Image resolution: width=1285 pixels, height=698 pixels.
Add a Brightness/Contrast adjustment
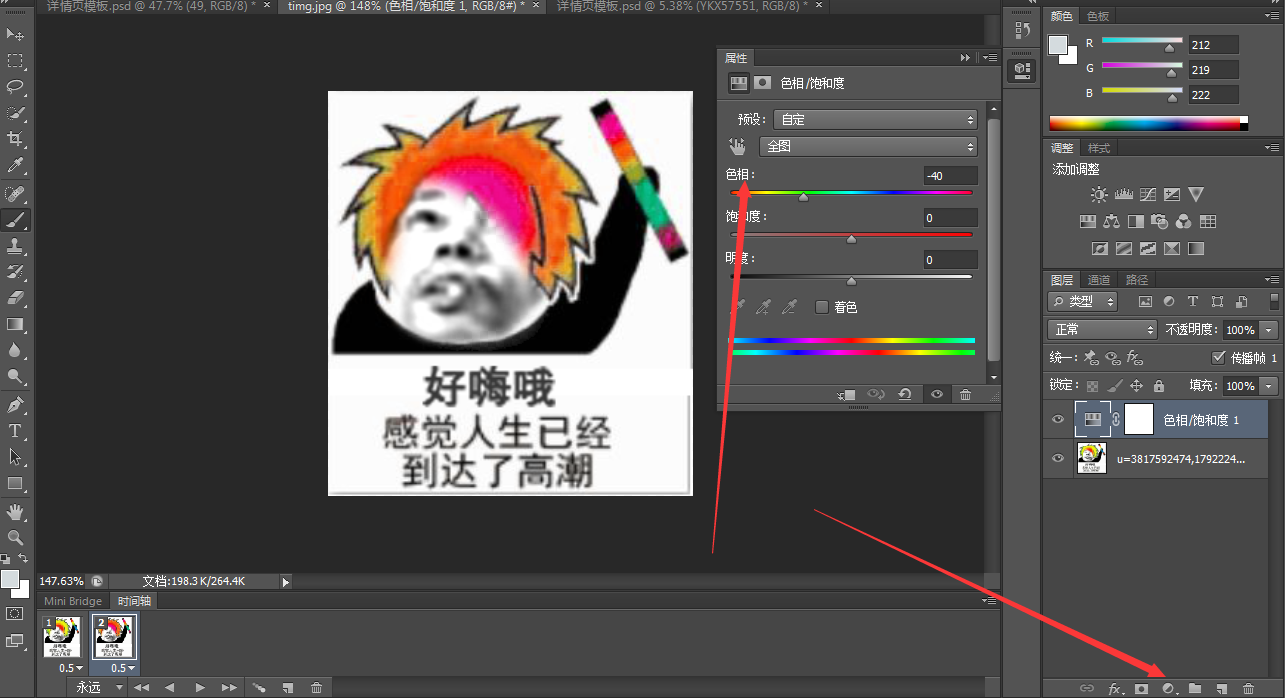1099,195
